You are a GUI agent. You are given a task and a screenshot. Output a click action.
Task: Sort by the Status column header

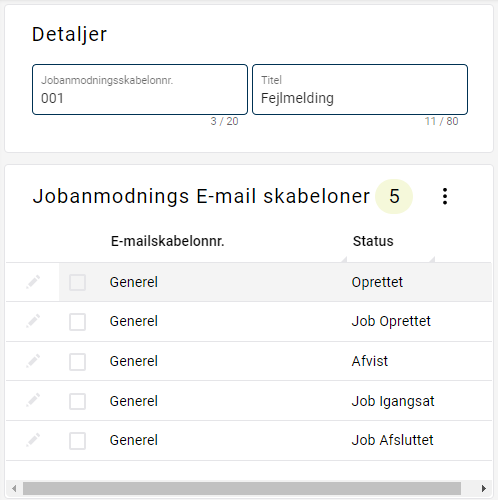373,241
